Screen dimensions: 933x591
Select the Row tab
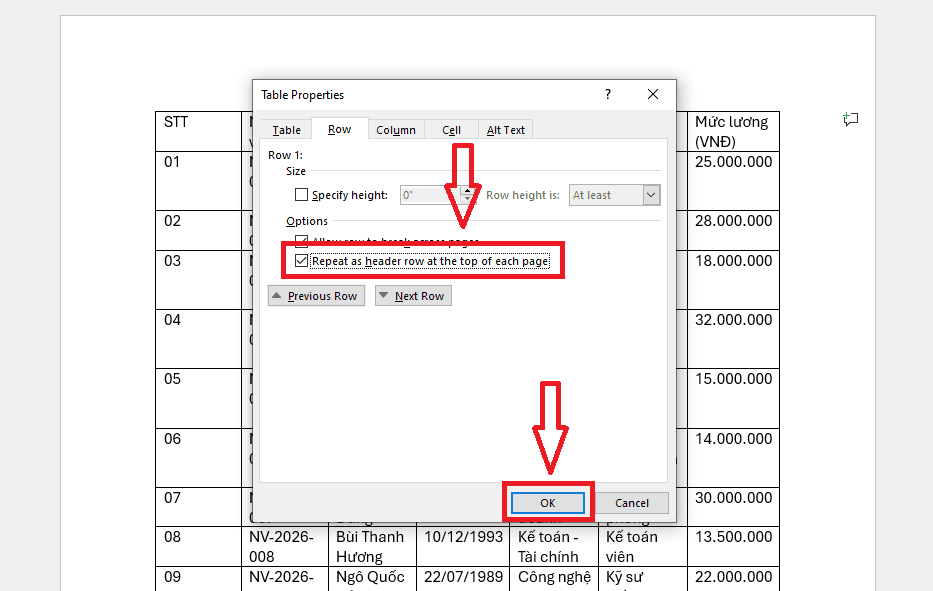[339, 129]
